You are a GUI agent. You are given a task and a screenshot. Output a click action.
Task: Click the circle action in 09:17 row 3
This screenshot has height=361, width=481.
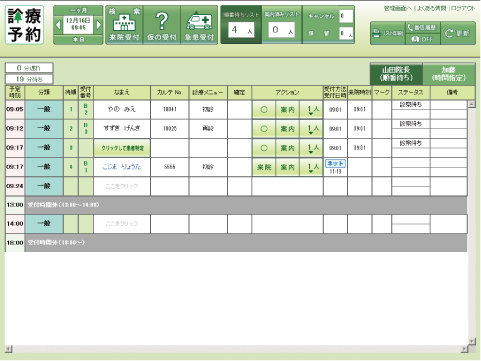tap(264, 148)
